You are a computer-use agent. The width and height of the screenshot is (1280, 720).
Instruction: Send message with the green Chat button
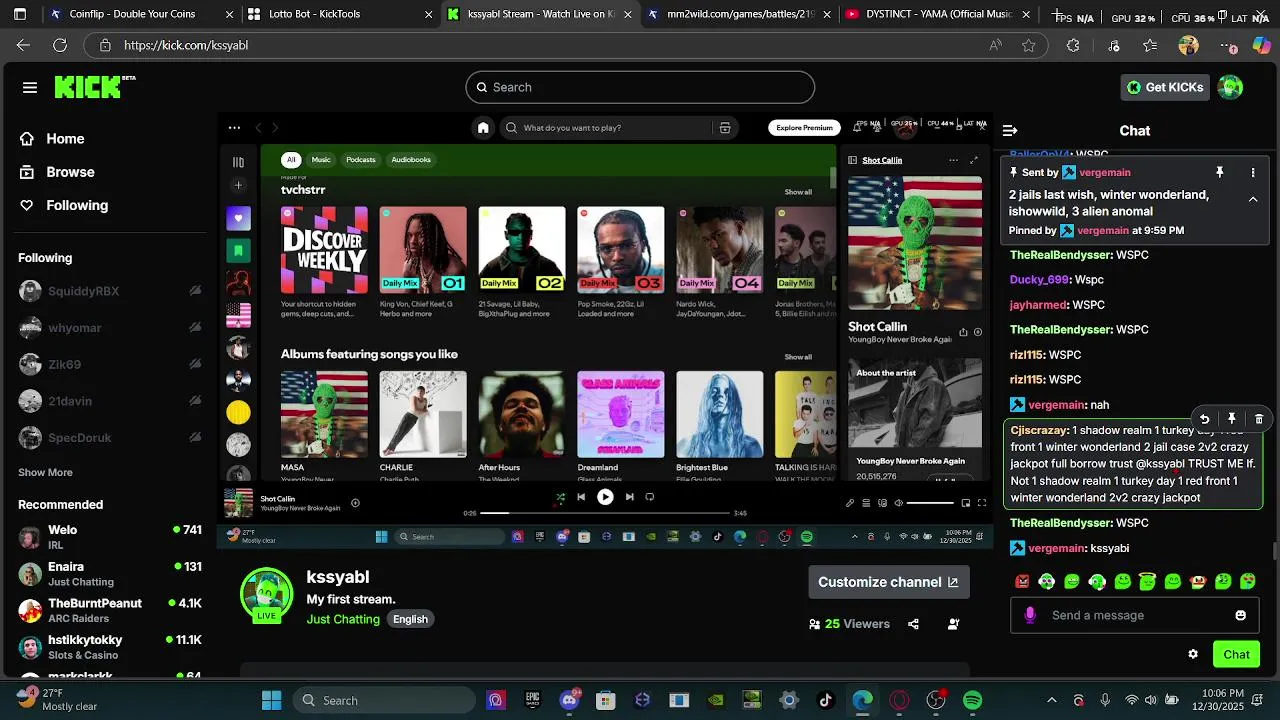coord(1236,654)
